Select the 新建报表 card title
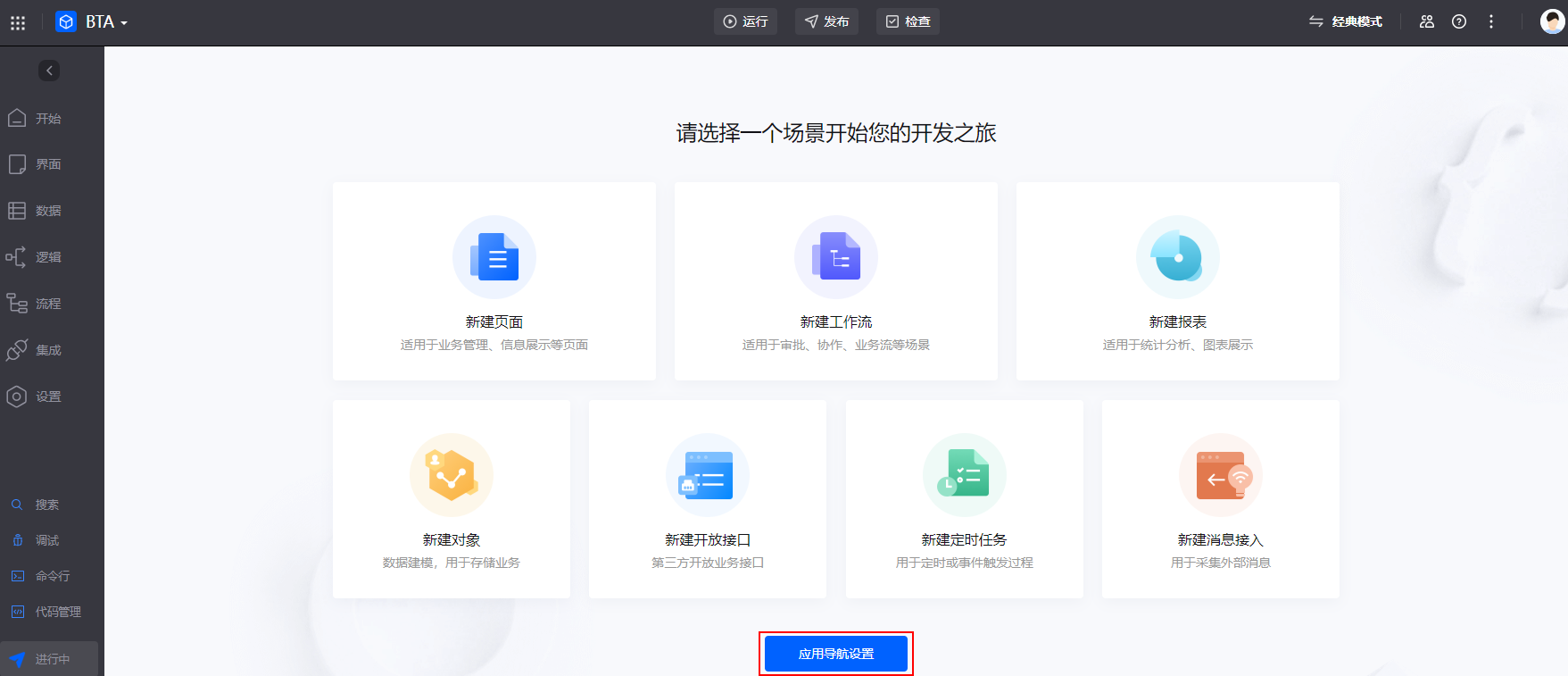The width and height of the screenshot is (1568, 676). click(1178, 322)
